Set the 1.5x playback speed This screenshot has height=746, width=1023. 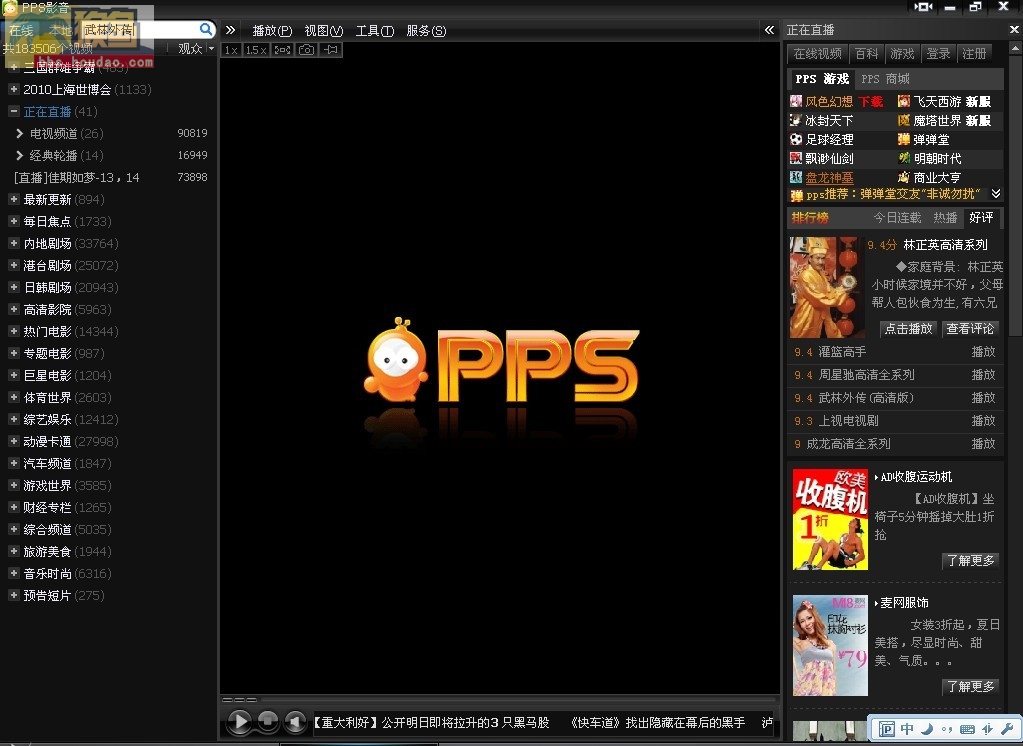pos(255,50)
